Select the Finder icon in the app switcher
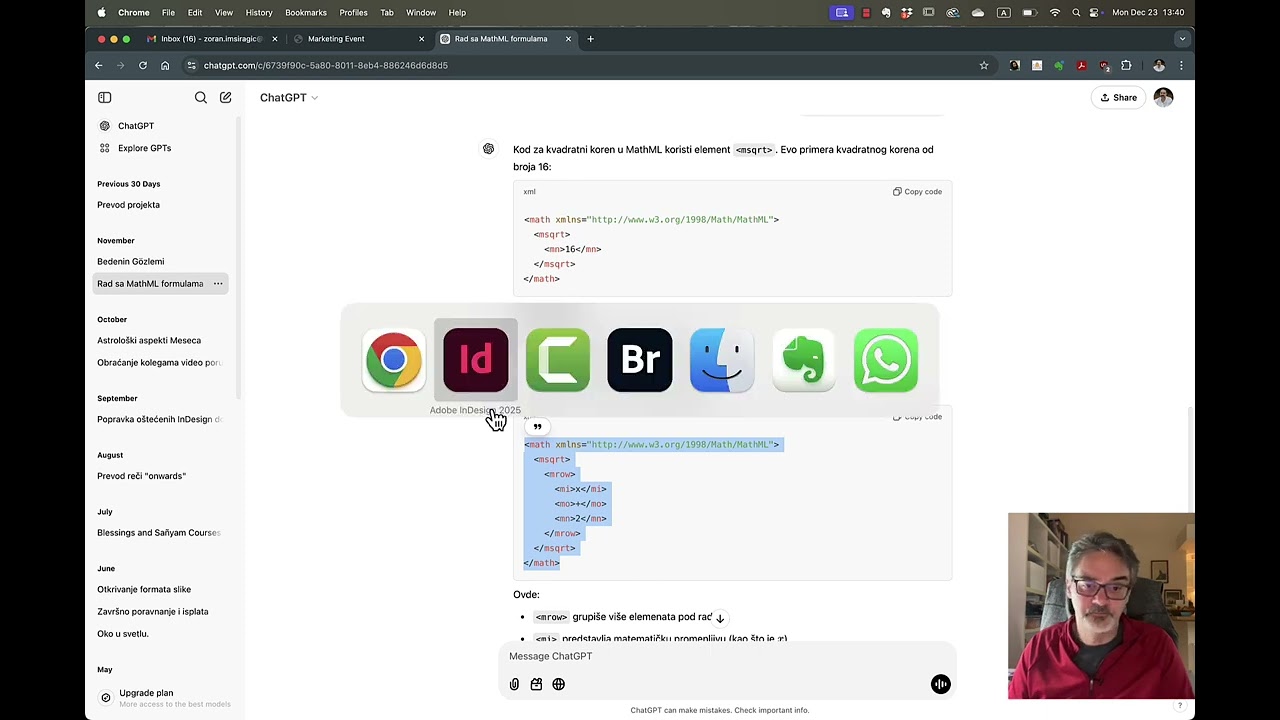 (721, 359)
